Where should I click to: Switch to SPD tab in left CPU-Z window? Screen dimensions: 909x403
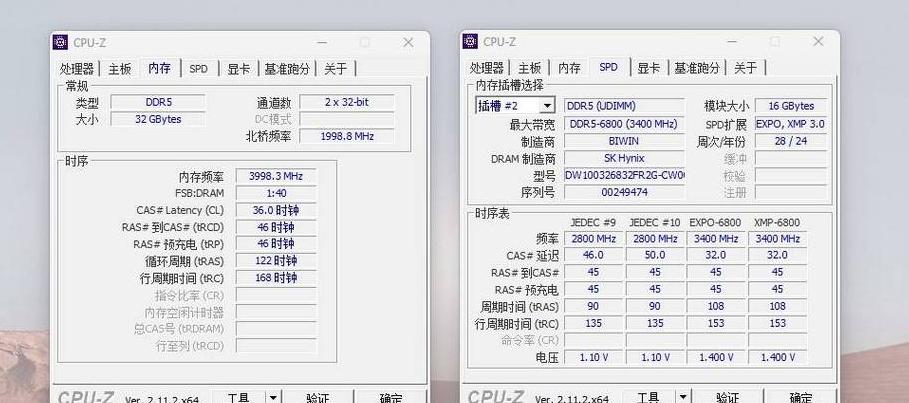[198, 69]
